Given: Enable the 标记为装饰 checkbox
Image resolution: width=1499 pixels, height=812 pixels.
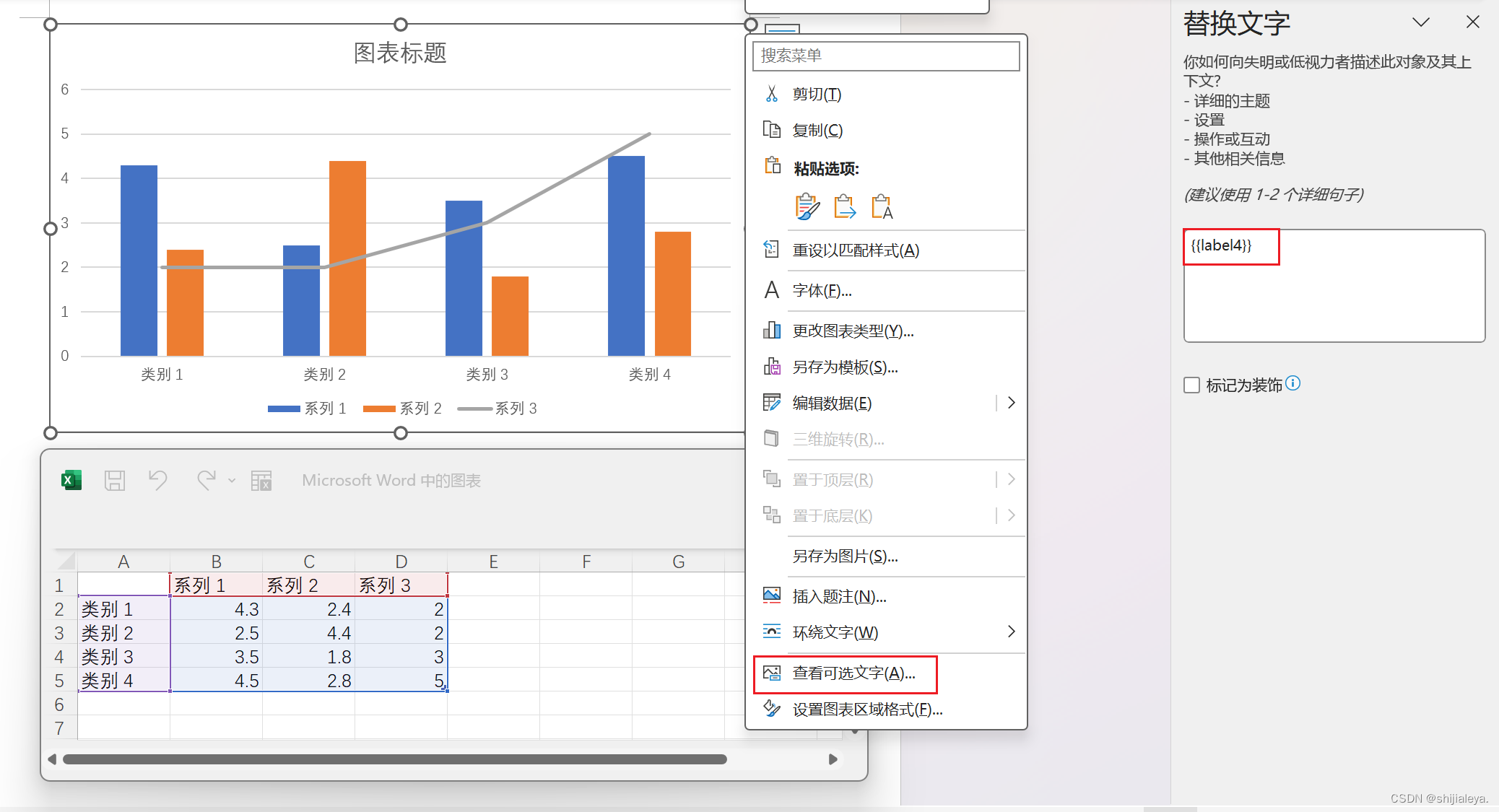Looking at the screenshot, I should (1191, 385).
